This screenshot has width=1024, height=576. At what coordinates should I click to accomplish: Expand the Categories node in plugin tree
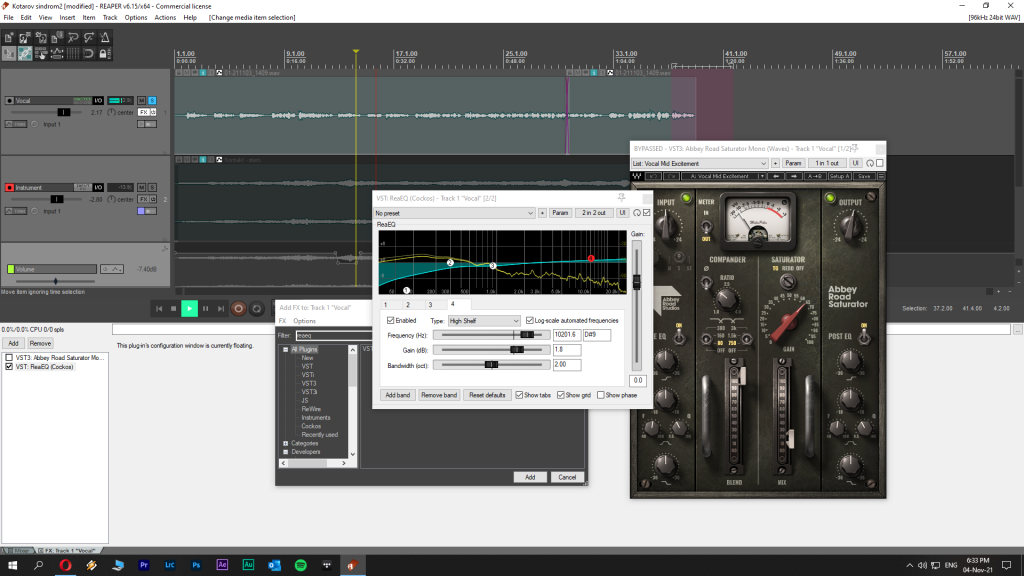(286, 442)
